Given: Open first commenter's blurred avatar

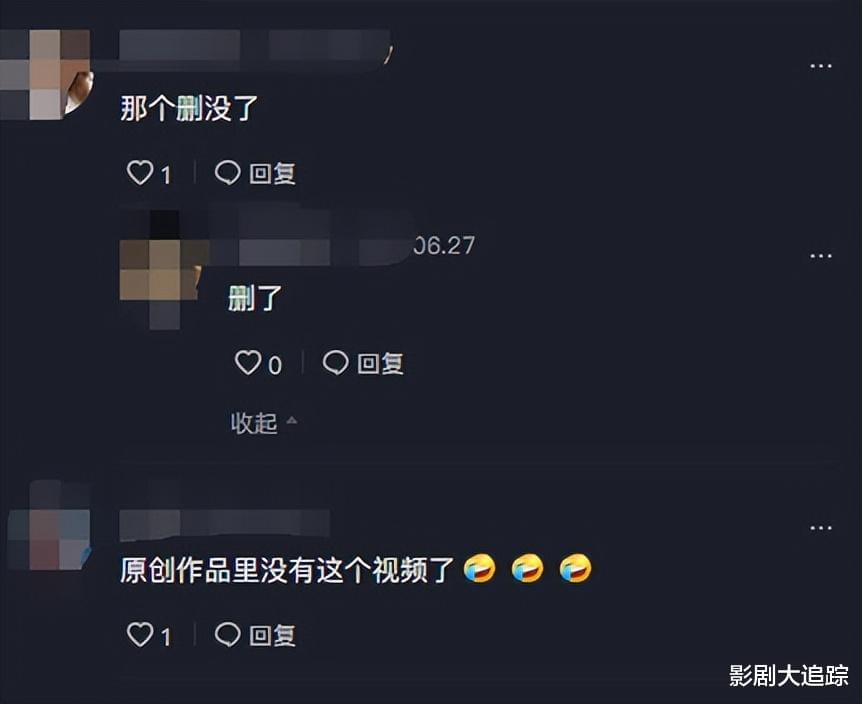Looking at the screenshot, I should pos(46,74).
